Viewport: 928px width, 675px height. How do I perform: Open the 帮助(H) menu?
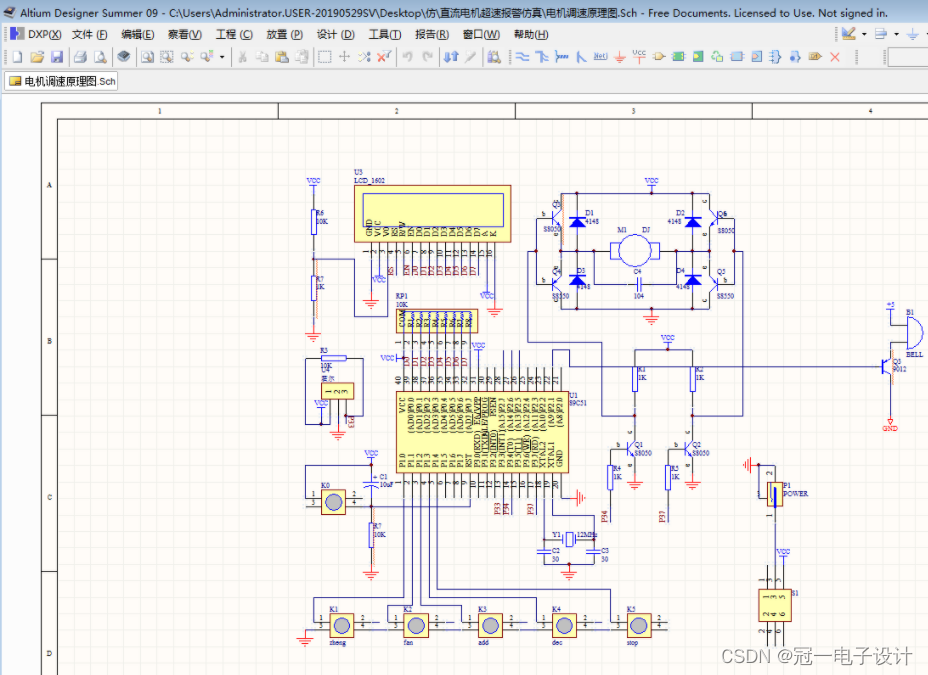(531, 34)
